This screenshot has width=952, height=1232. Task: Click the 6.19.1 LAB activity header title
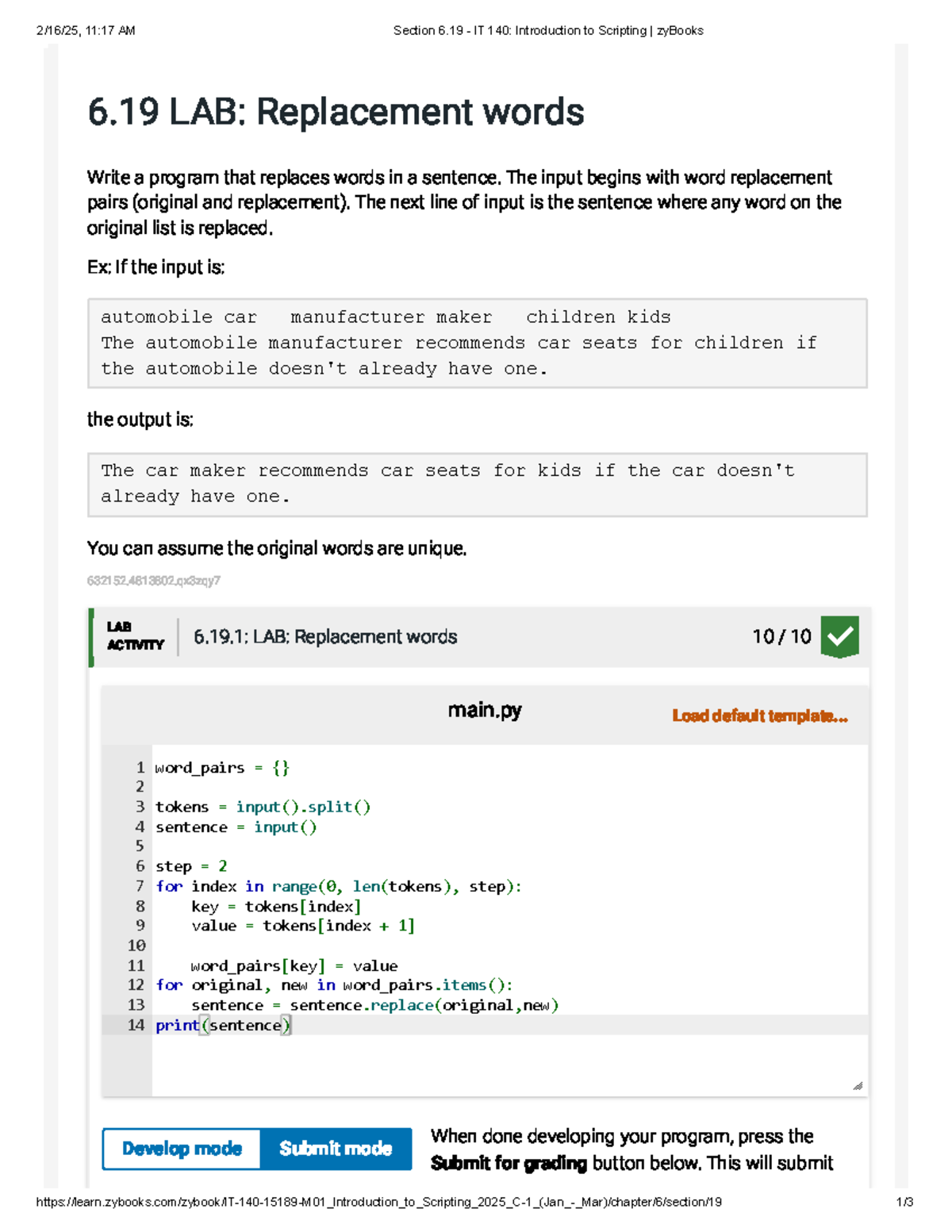point(325,637)
